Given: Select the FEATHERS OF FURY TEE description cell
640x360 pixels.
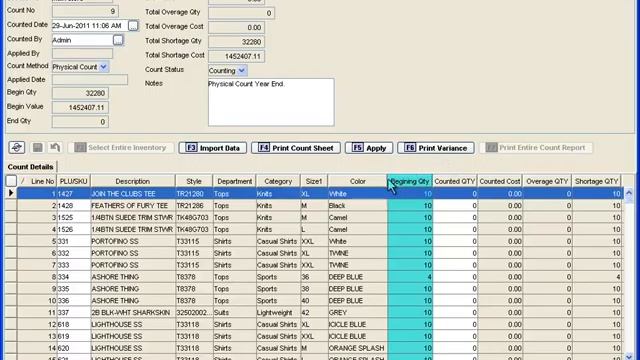Looking at the screenshot, I should 133,205.
